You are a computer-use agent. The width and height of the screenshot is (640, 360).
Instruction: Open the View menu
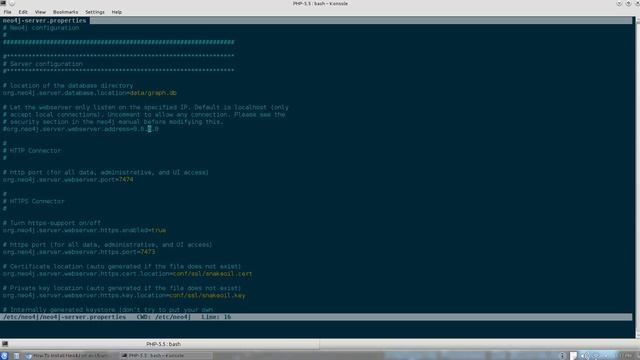[40, 12]
